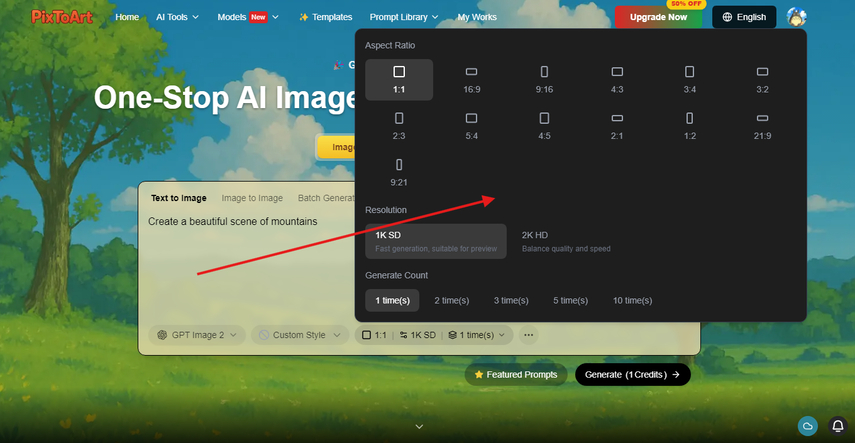
Task: Choose the 16:9 aspect ratio
Action: point(472,80)
